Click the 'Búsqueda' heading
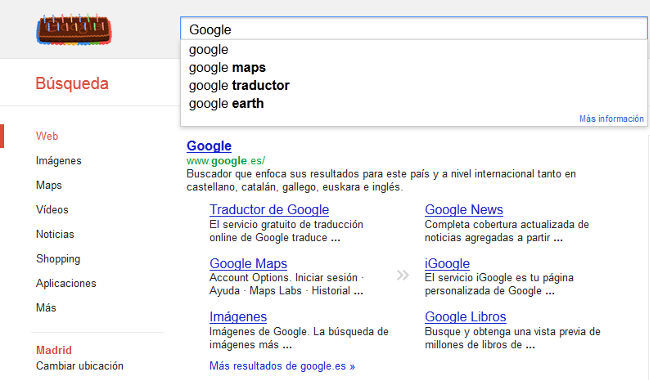Image resolution: width=650 pixels, height=380 pixels. click(x=72, y=83)
